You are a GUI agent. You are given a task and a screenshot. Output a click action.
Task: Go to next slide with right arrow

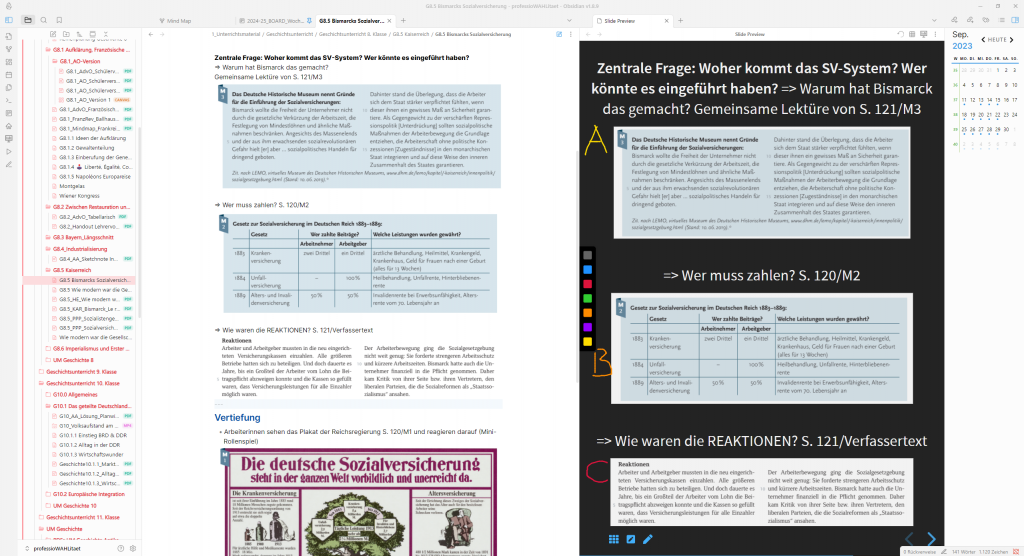pyautogui.click(x=931, y=540)
